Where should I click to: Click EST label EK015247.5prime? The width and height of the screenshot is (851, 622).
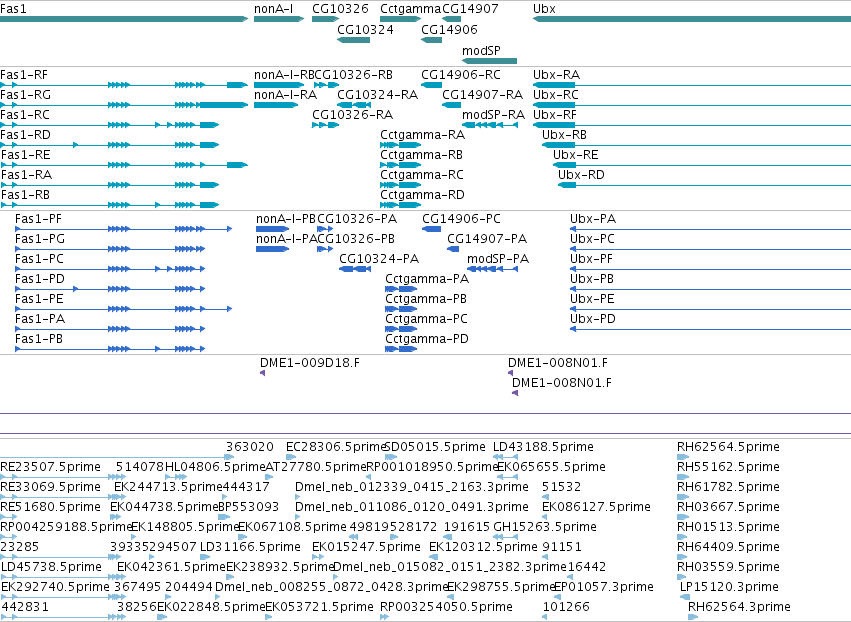click(366, 547)
